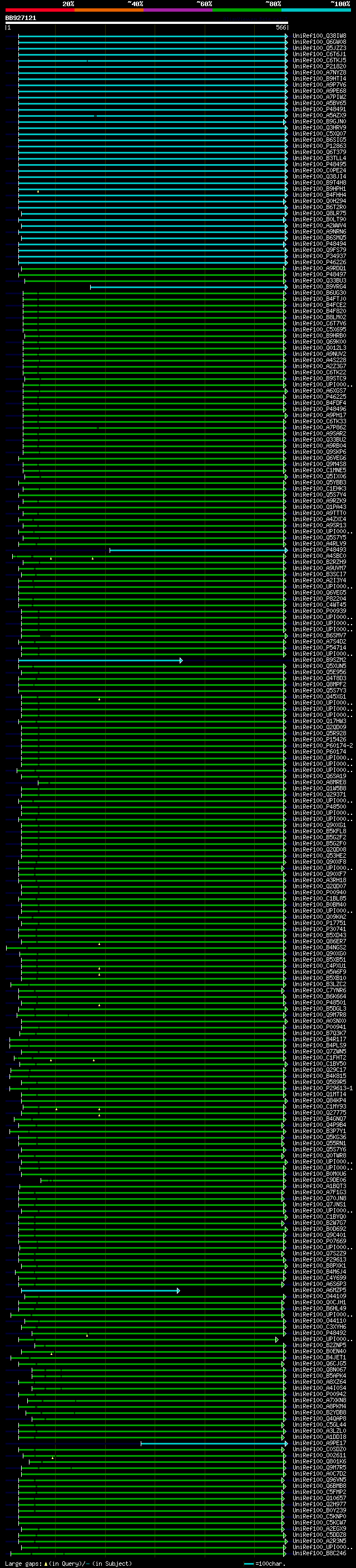
Task: Click the UniRef100_P46225 label
Action: pyautogui.click(x=319, y=397)
